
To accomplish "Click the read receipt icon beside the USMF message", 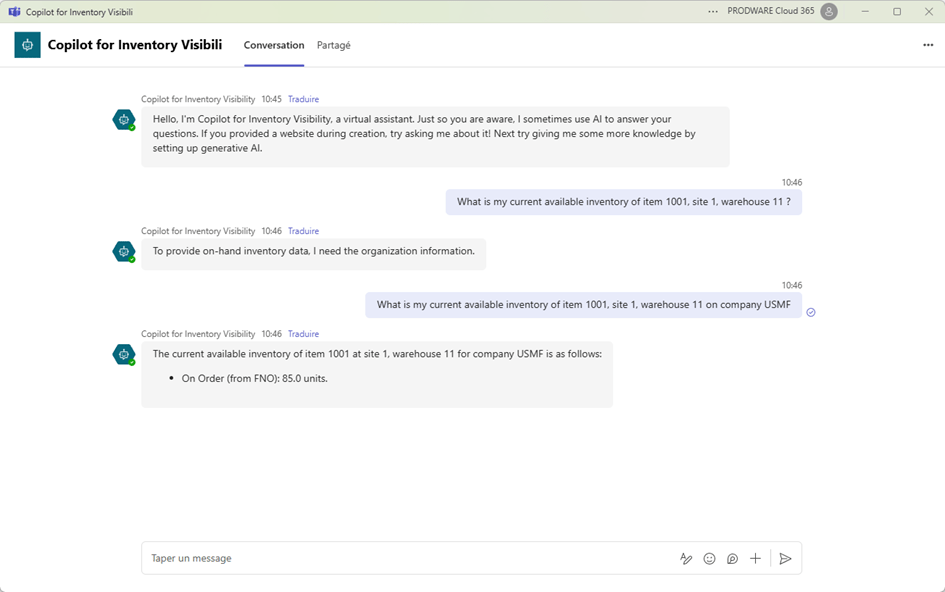I will (811, 312).
